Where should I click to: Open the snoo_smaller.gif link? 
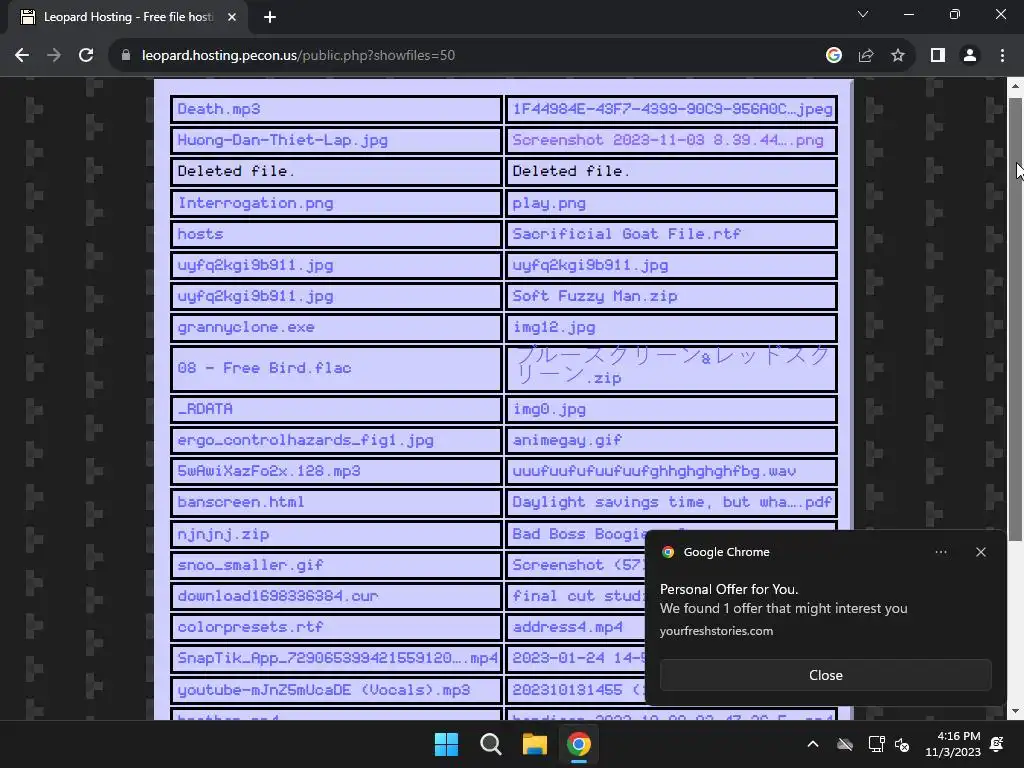pos(250,565)
